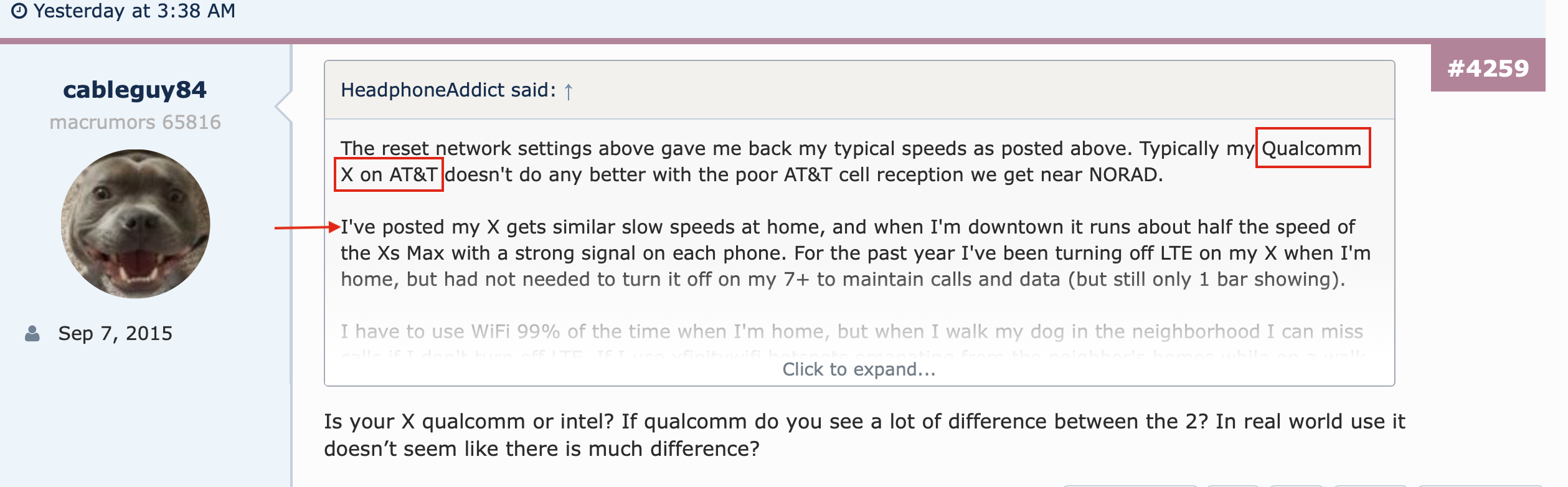Click the speech-bubble notch beside the username
The image size is (1568, 487).
[284, 106]
